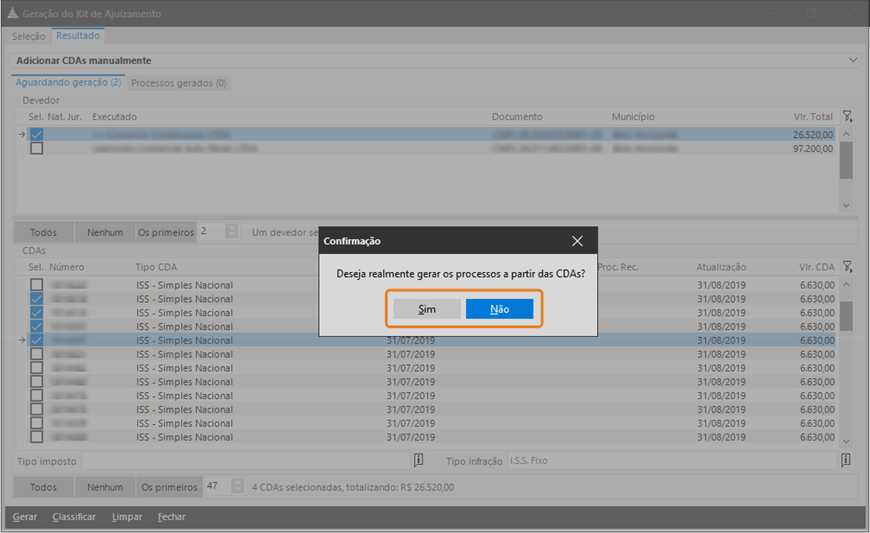Check the second debtor row checkbox
This screenshot has width=870, height=533.
(36, 148)
